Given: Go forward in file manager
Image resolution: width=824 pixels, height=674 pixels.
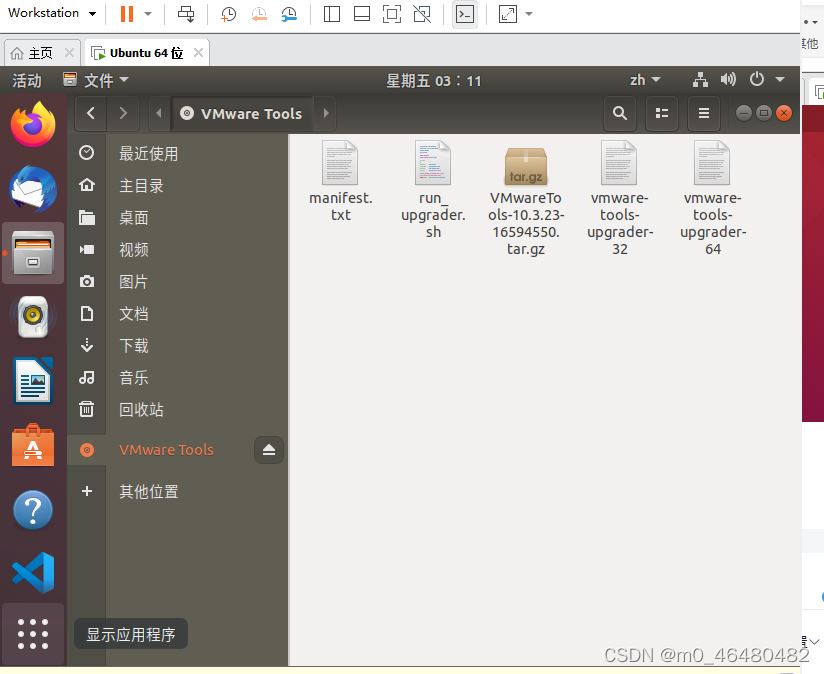Looking at the screenshot, I should [123, 113].
